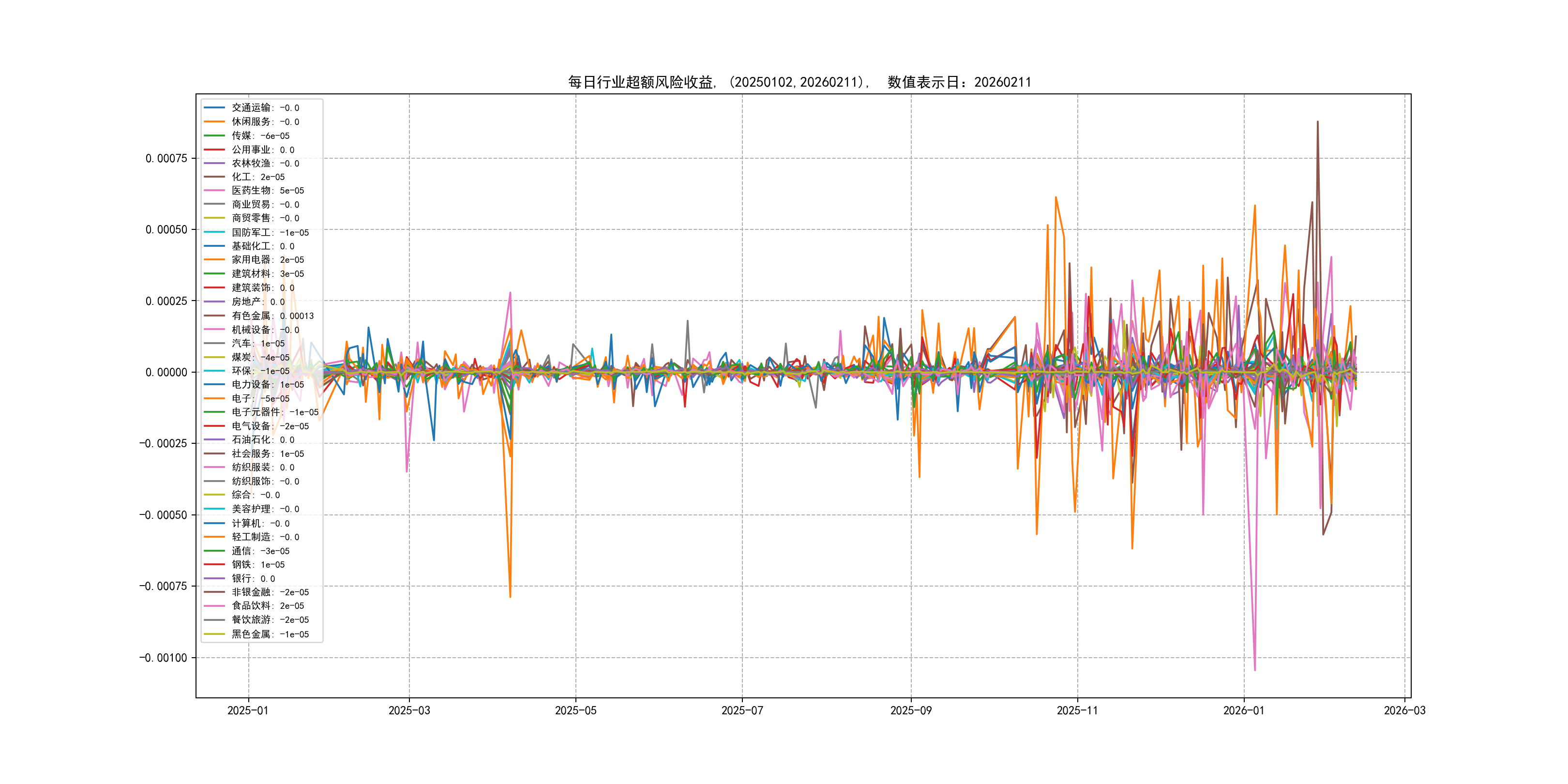Click the 传媒 green legend swatch
Screen dimensions: 1568x784
214,135
